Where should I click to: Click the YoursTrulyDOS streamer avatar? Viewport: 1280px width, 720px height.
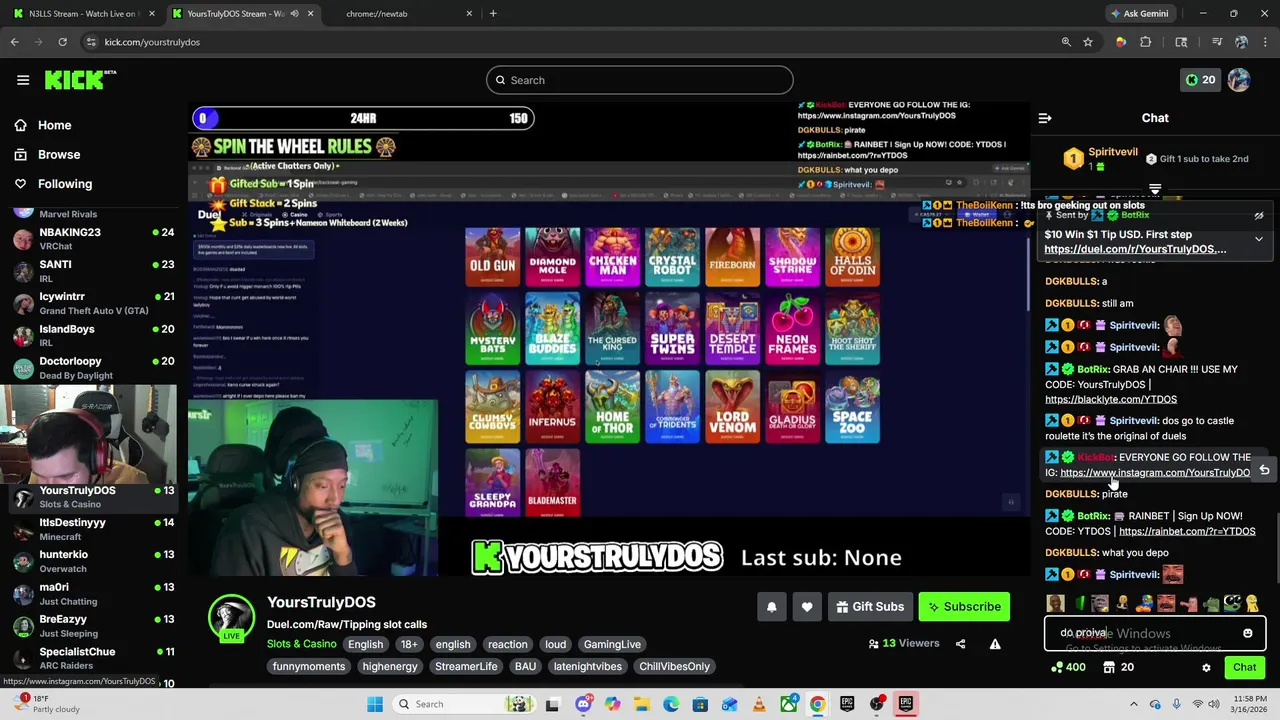[x=231, y=620]
